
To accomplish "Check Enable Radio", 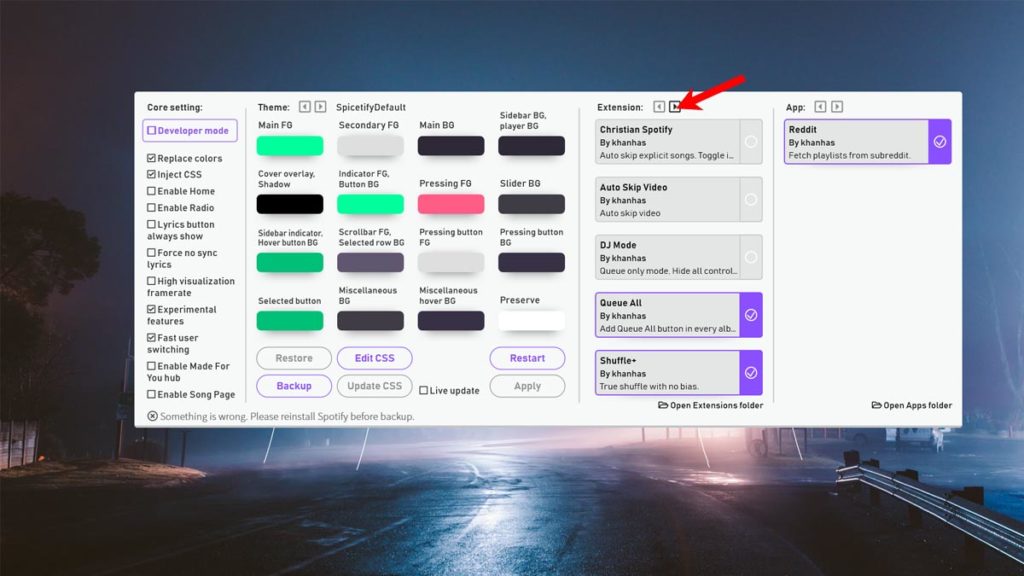I will coord(152,208).
